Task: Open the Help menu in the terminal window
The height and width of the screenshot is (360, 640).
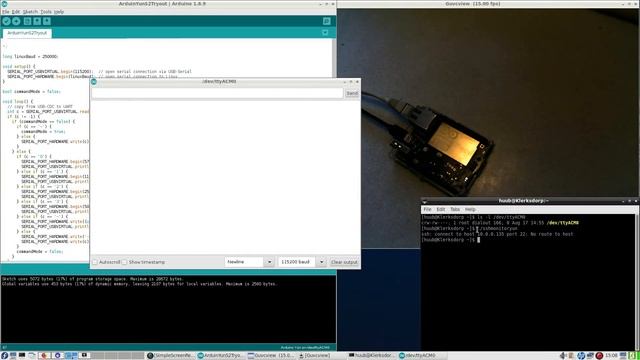Action: tap(470, 209)
